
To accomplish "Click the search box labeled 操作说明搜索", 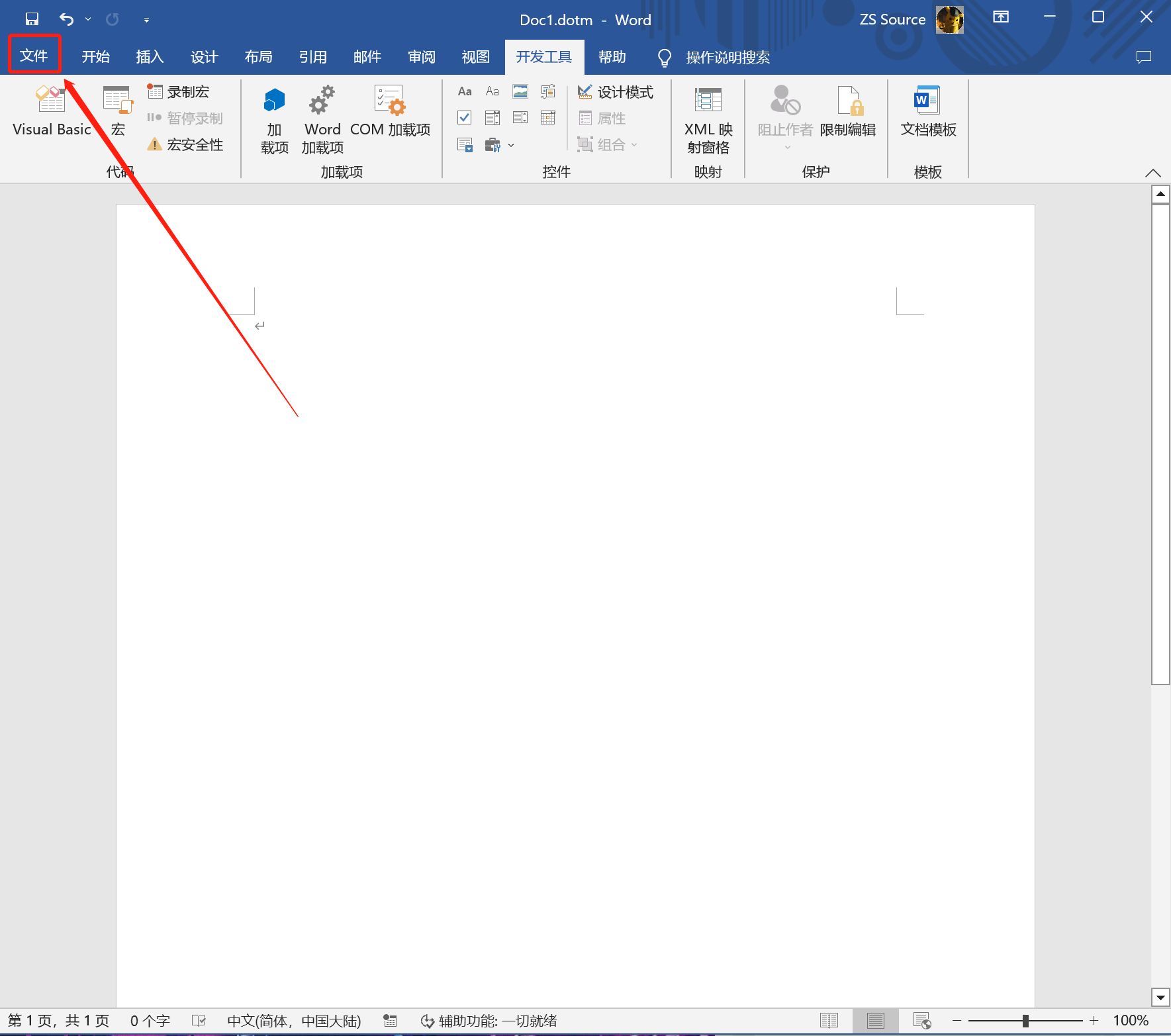I will (x=727, y=58).
